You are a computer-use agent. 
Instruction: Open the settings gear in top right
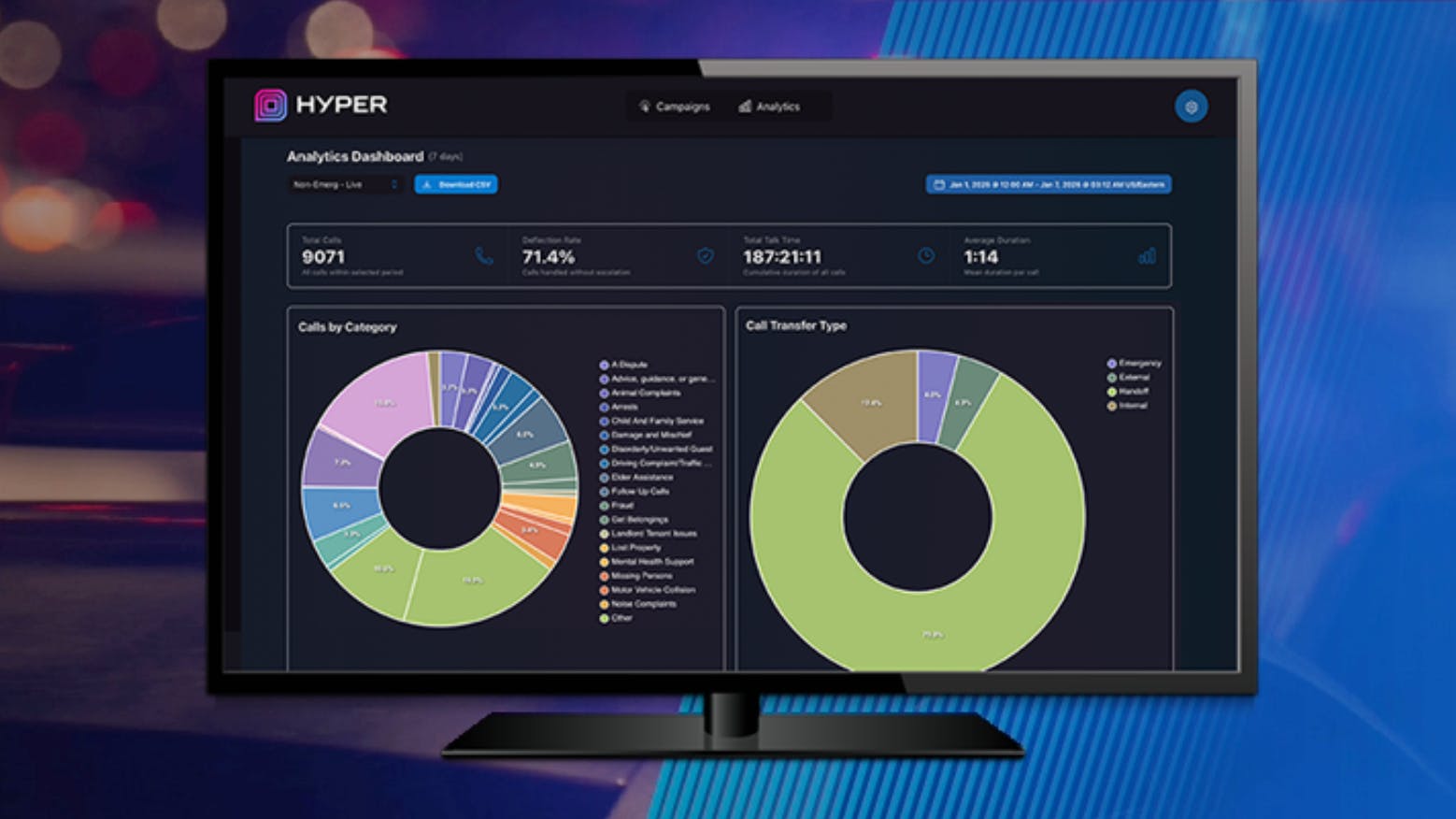(x=1191, y=107)
